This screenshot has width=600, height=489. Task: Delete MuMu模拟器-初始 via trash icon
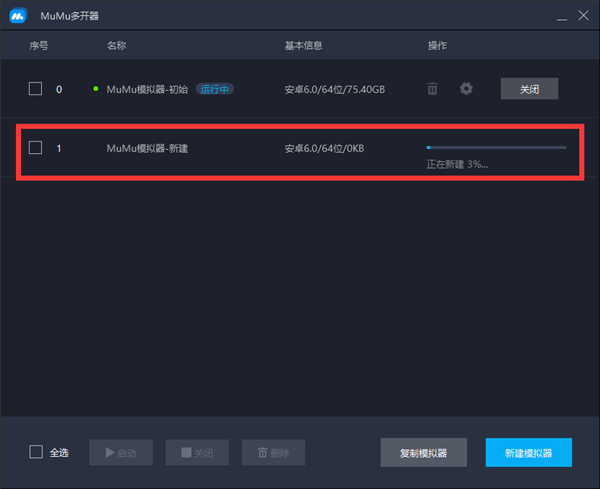[432, 89]
